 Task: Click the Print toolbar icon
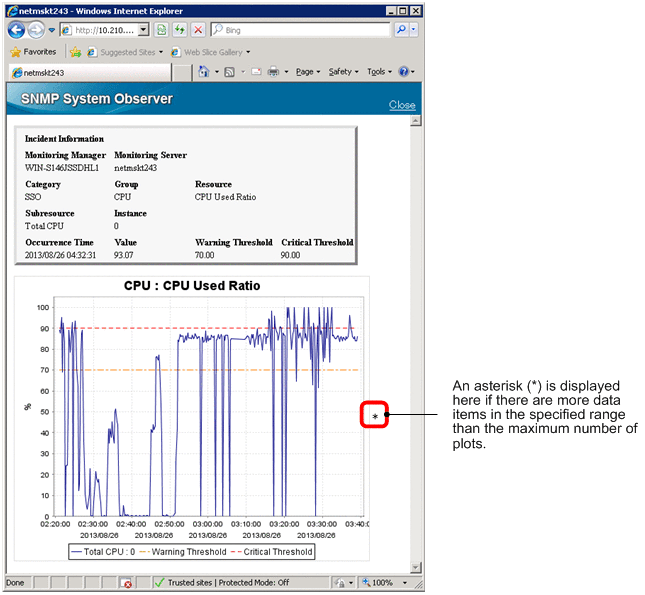pos(274,72)
